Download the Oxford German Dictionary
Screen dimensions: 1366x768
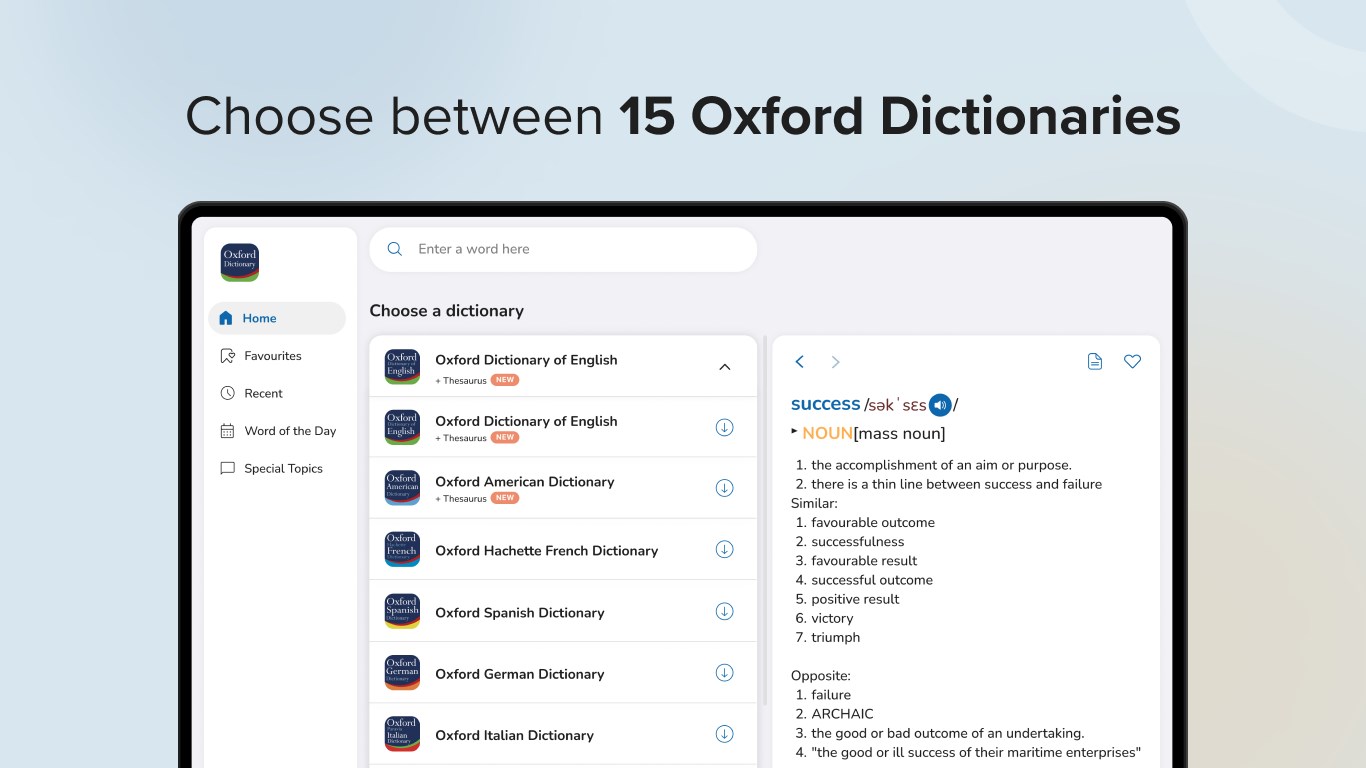[724, 673]
